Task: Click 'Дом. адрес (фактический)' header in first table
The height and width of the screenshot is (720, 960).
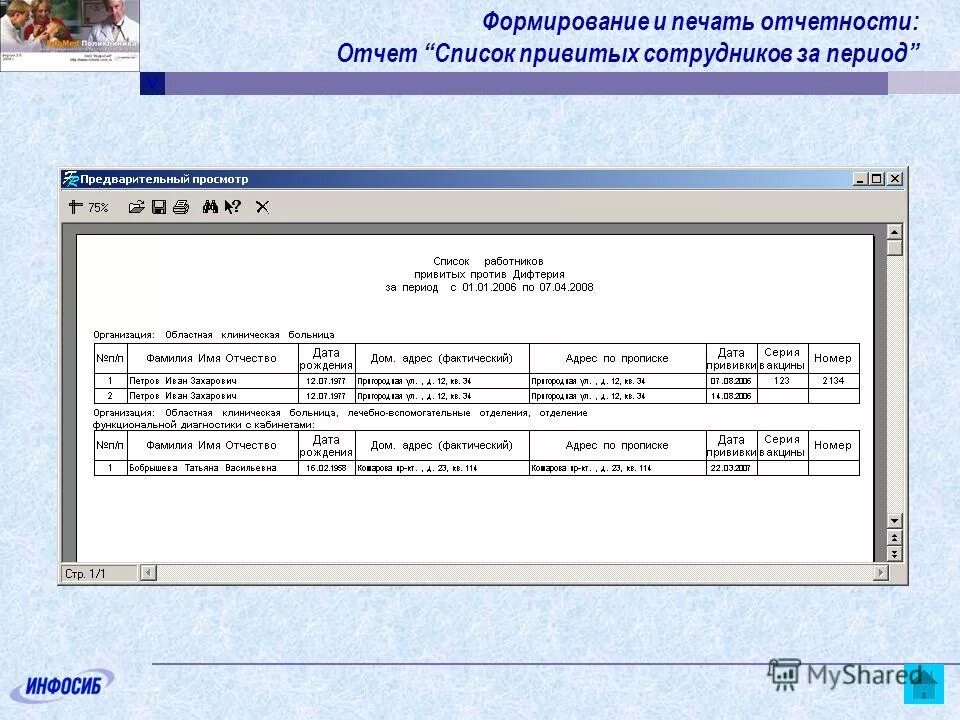Action: [x=441, y=358]
